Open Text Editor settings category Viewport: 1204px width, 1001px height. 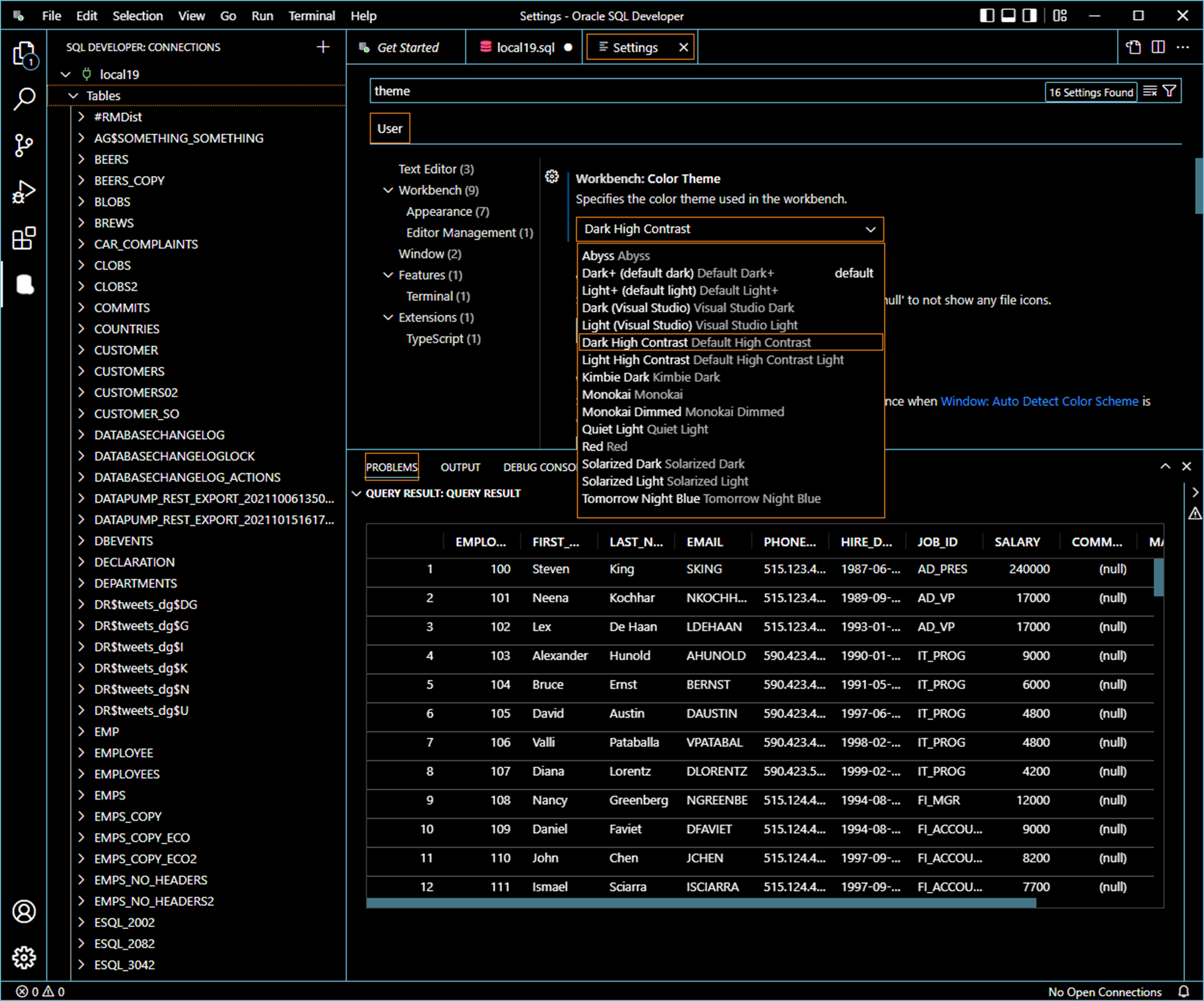coord(436,169)
